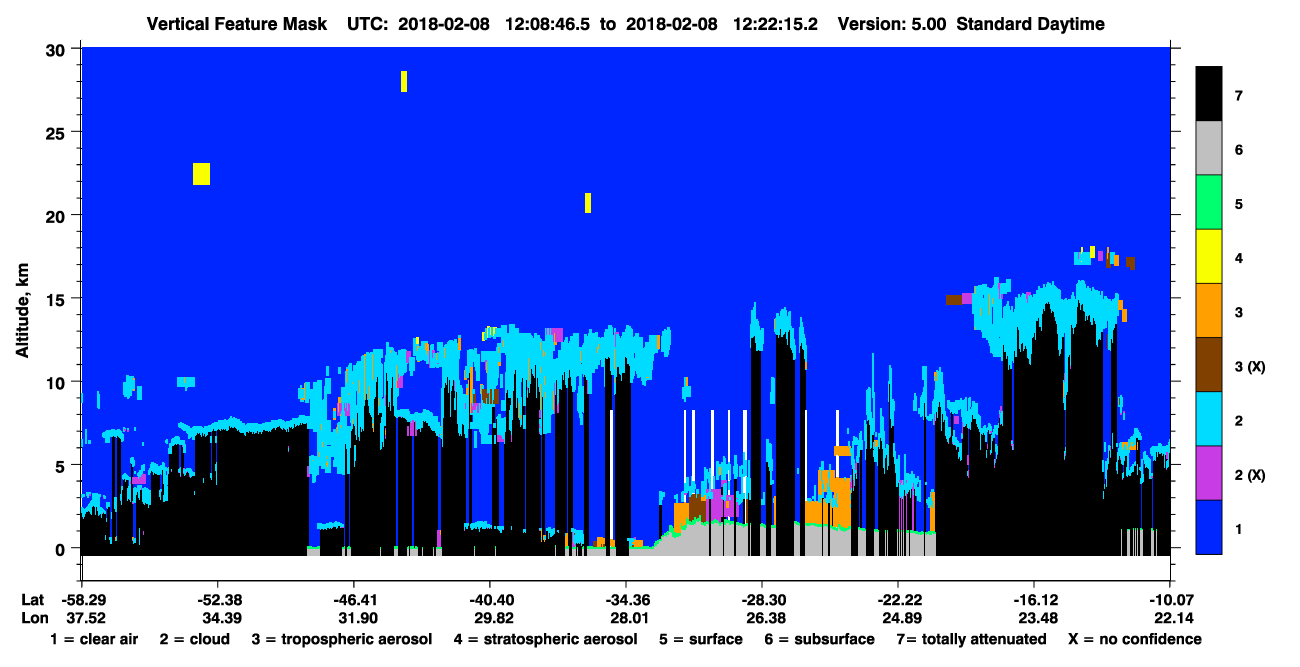Click the altitude tick label '20'
Image resolution: width=1300 pixels, height=667 pixels.
[x=58, y=215]
